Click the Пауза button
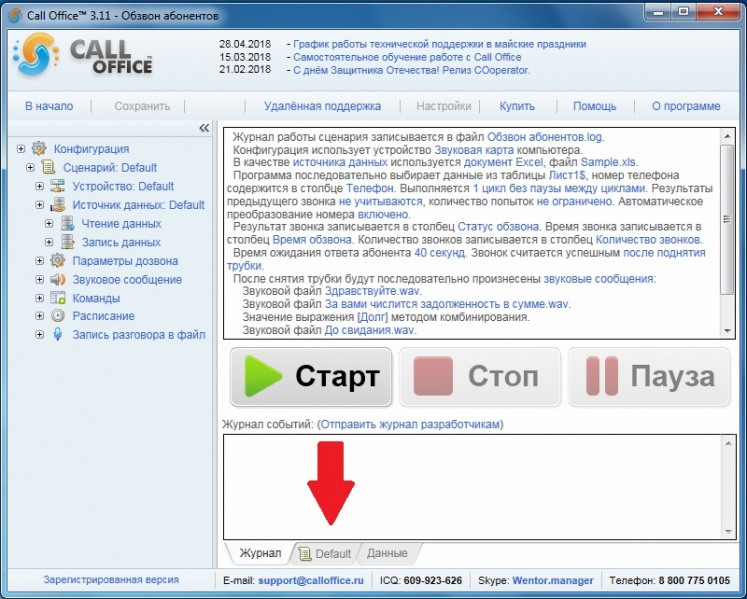Viewport: 747px width, 599px height. click(x=649, y=377)
